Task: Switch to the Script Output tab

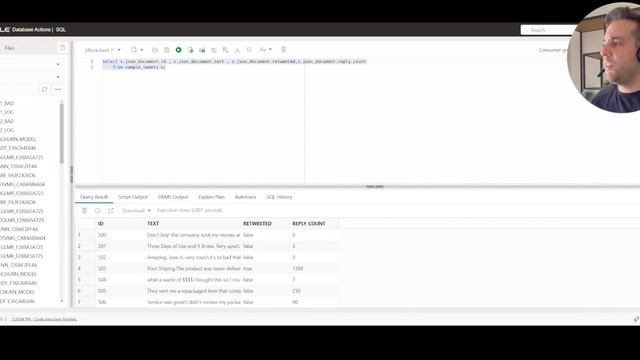Action: coord(133,197)
